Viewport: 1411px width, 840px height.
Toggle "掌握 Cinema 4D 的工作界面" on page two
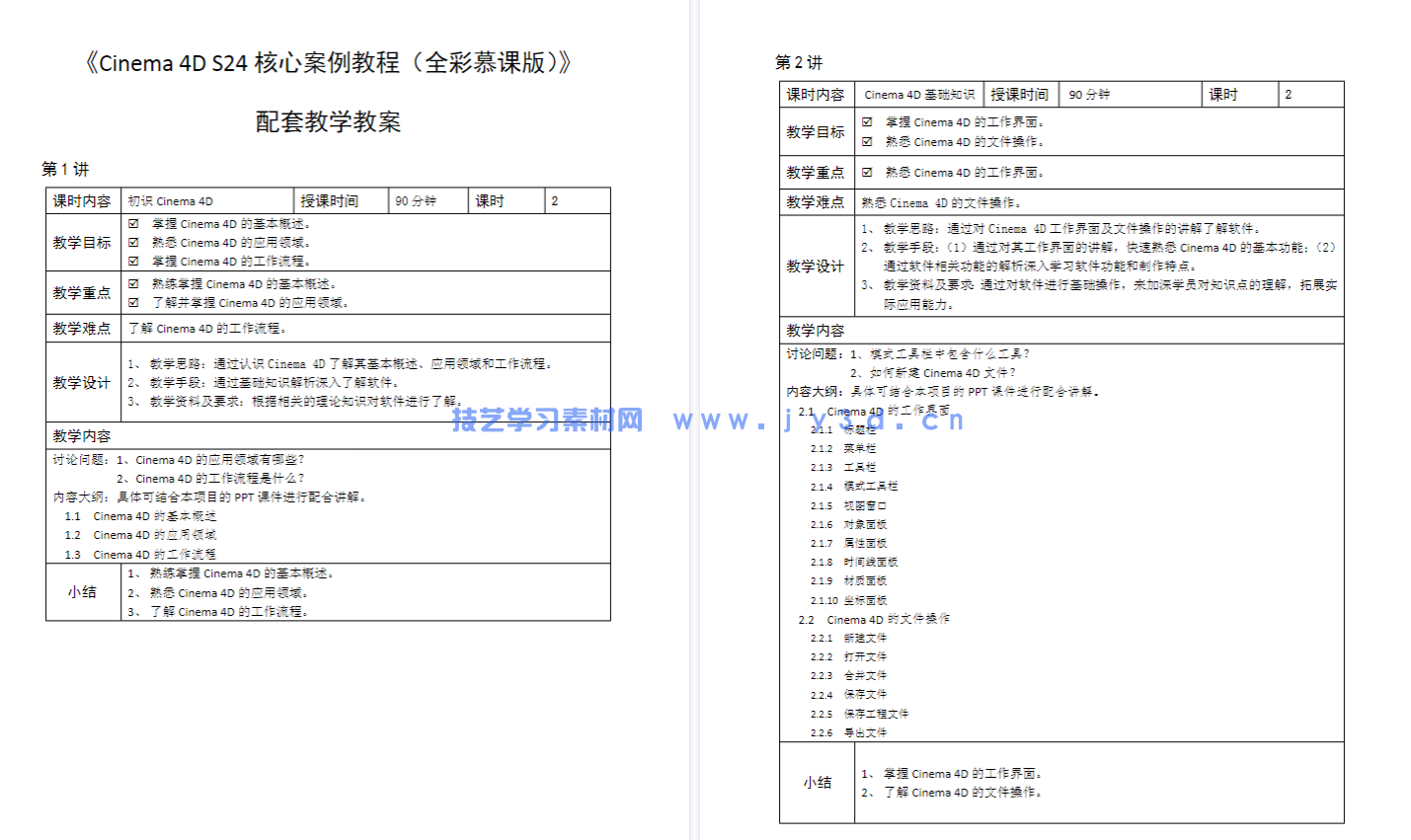point(865,122)
